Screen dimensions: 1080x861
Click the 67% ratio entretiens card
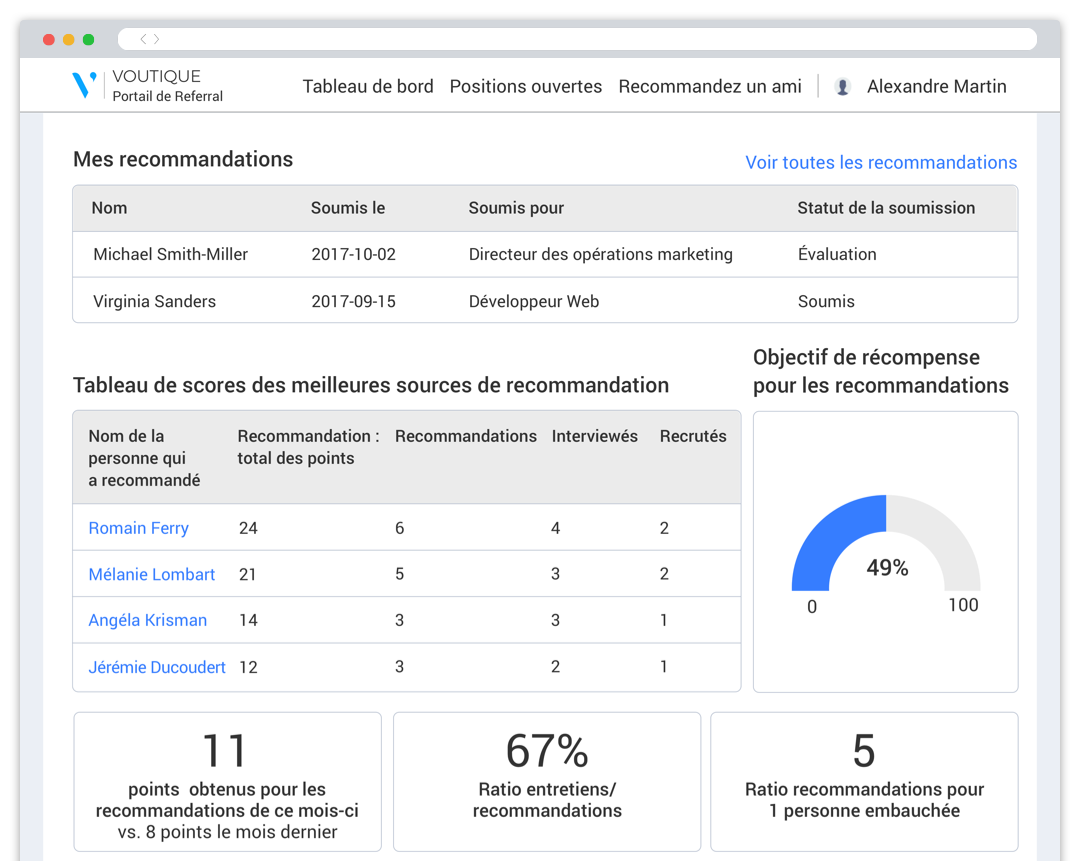(x=547, y=782)
